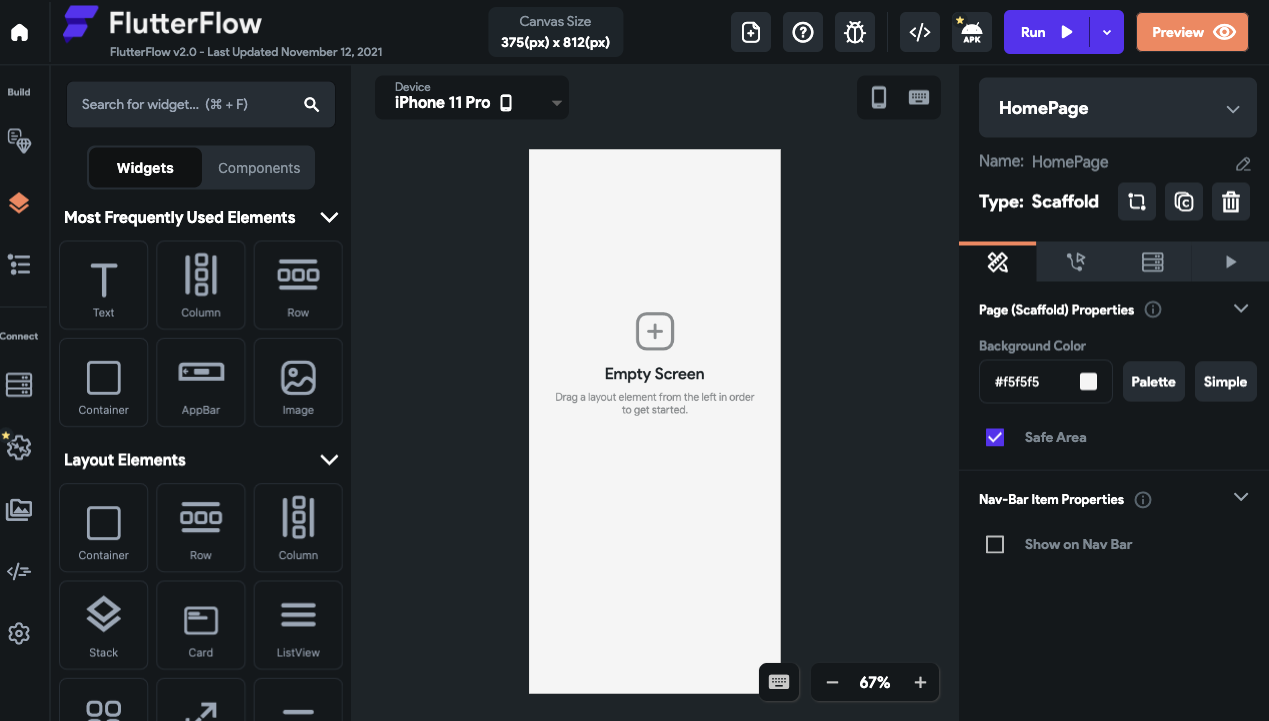Click the Simple color button
The width and height of the screenshot is (1269, 721).
pos(1225,382)
